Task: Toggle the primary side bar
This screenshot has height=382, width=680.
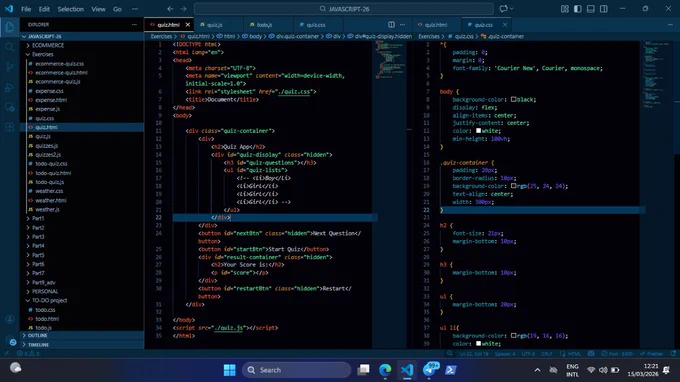Action: click(x=578, y=9)
